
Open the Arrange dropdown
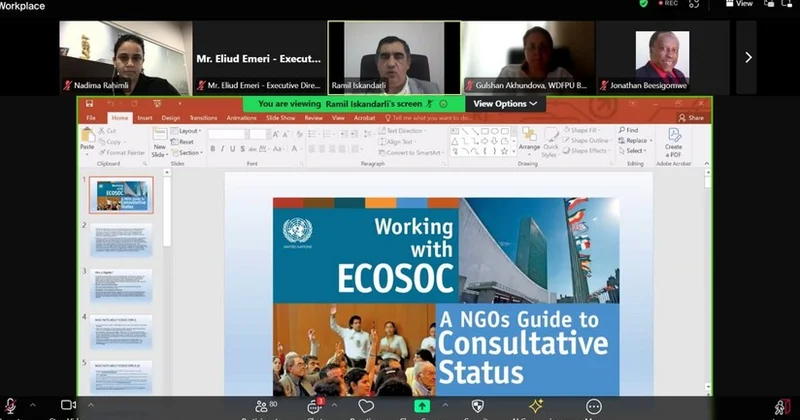(529, 139)
